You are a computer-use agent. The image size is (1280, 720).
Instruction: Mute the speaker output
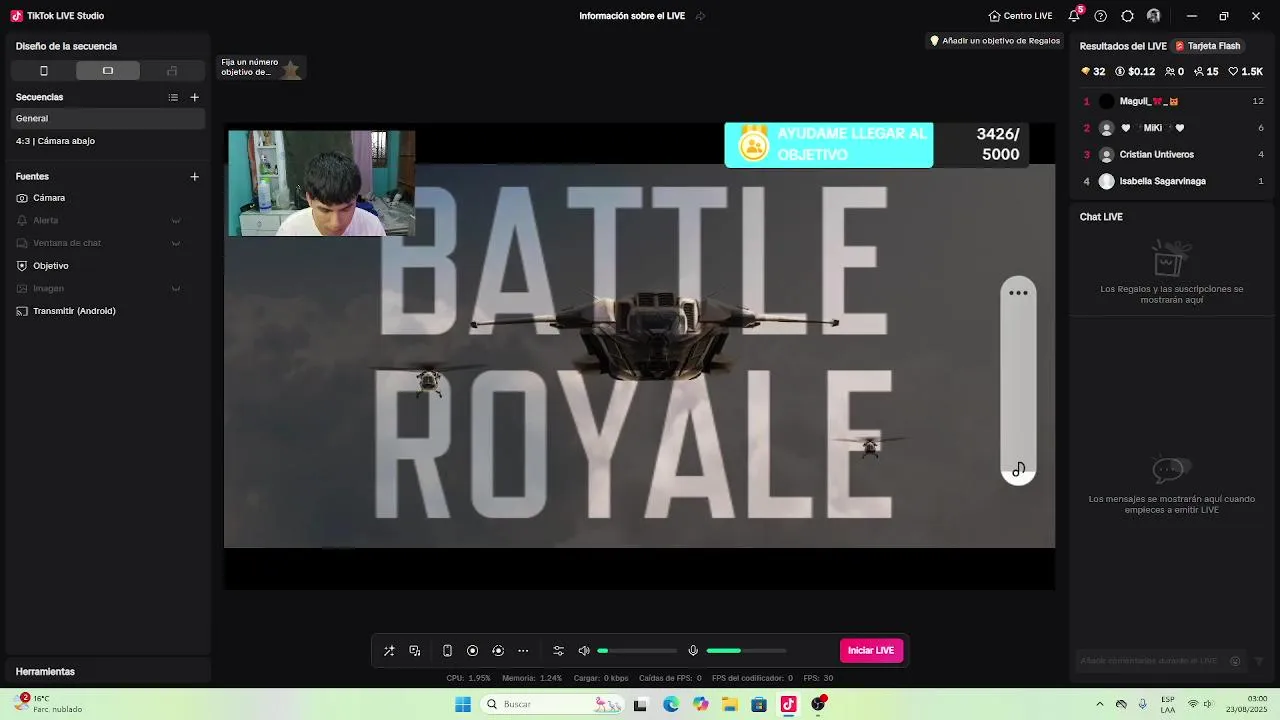click(x=584, y=651)
